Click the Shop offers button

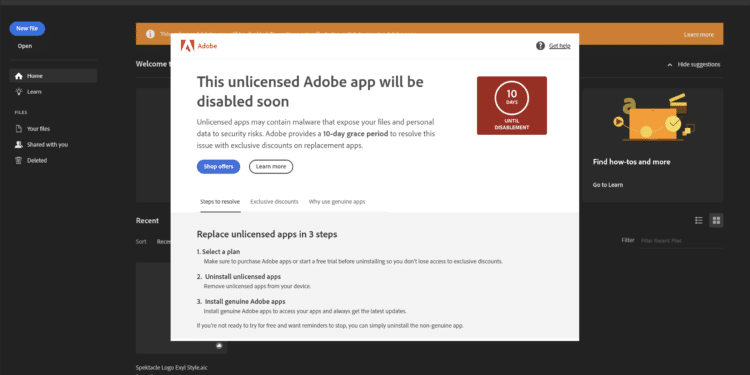218,166
